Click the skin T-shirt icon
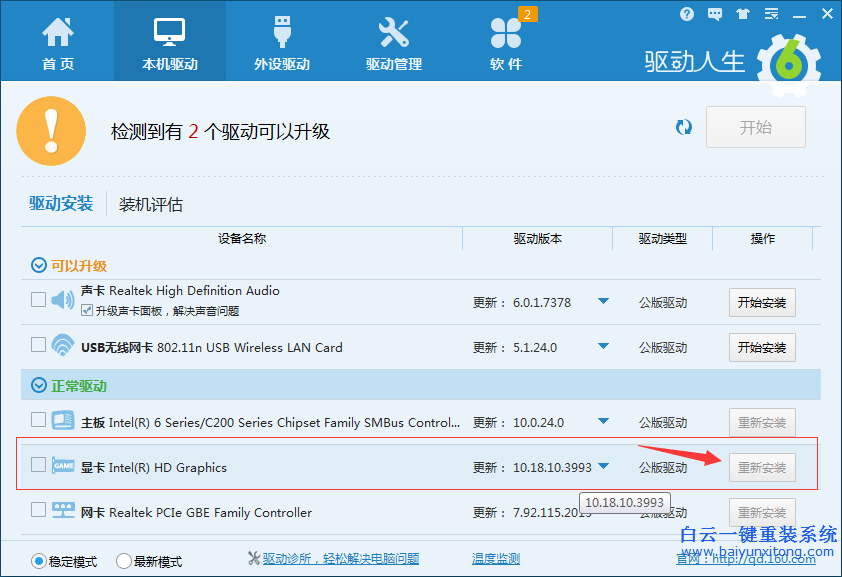The image size is (842, 577). coord(741,14)
